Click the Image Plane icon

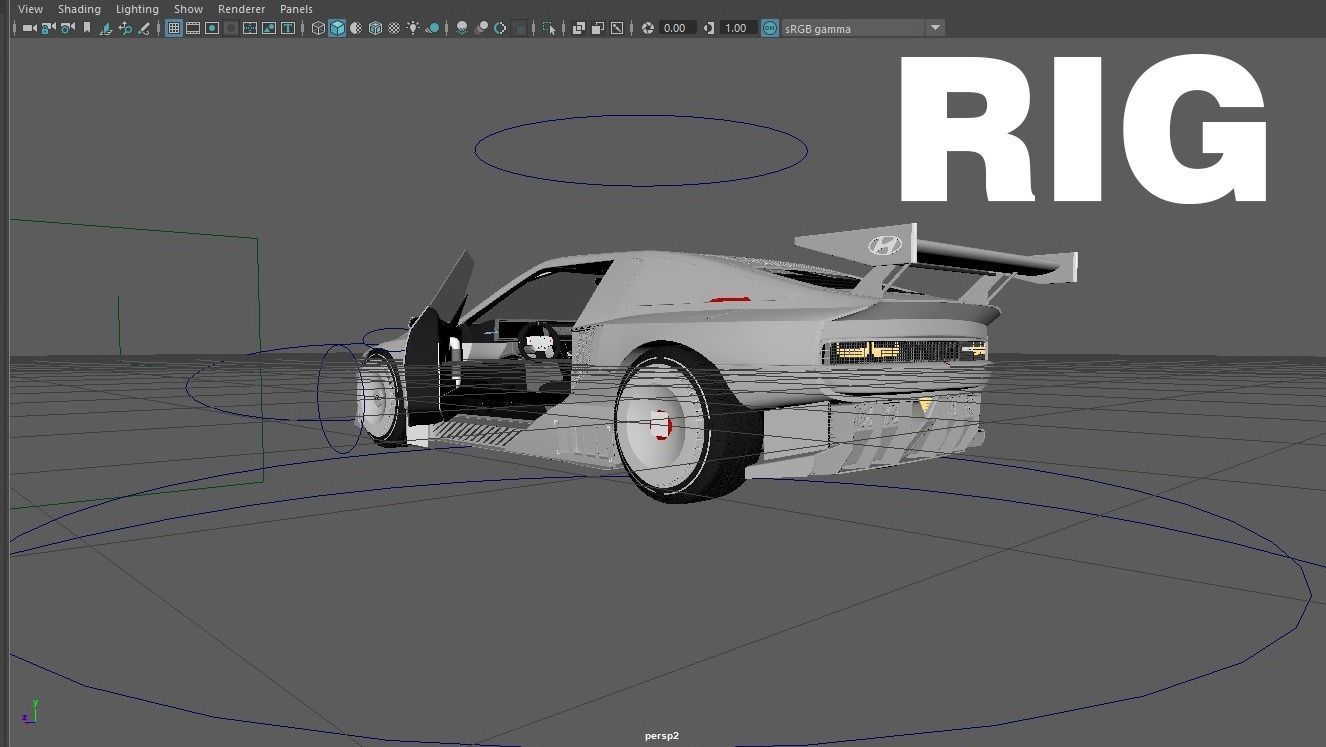105,28
